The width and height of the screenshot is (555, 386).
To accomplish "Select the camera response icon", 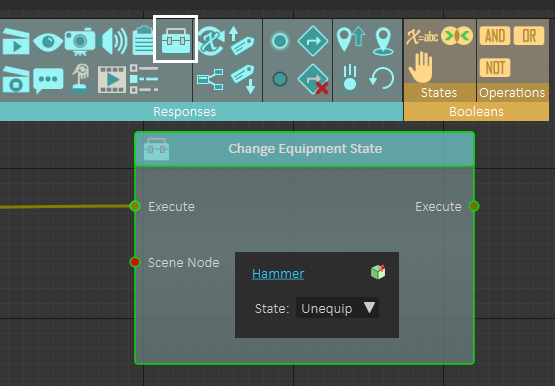I will pyautogui.click(x=80, y=41).
